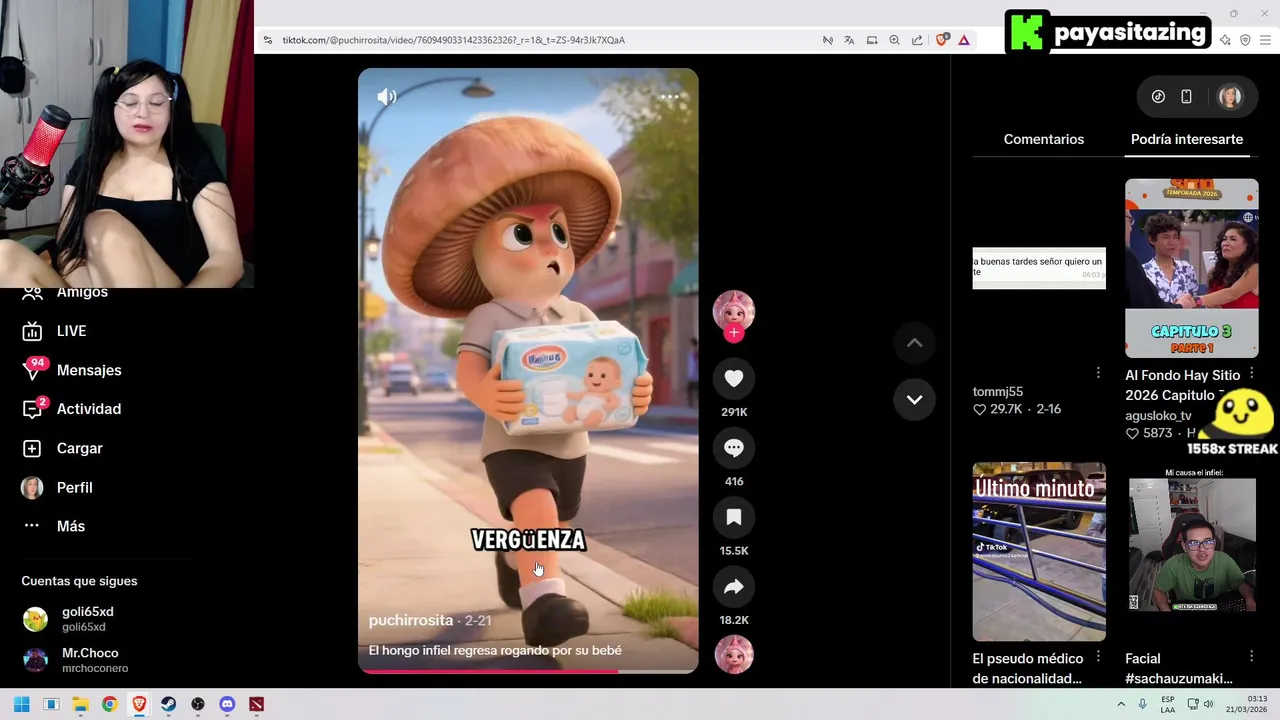Open the Brave VPN shield icon
Viewport: 1280px width, 720px height.
[x=1245, y=40]
